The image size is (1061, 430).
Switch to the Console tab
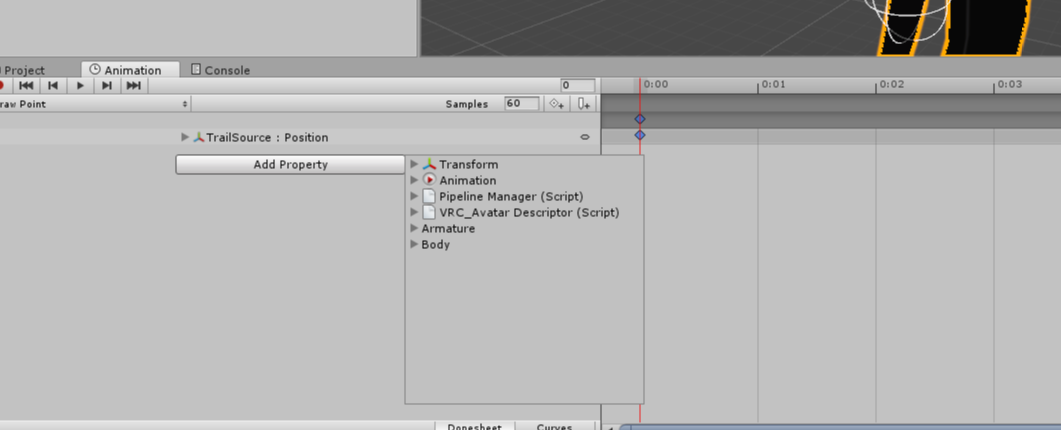221,70
